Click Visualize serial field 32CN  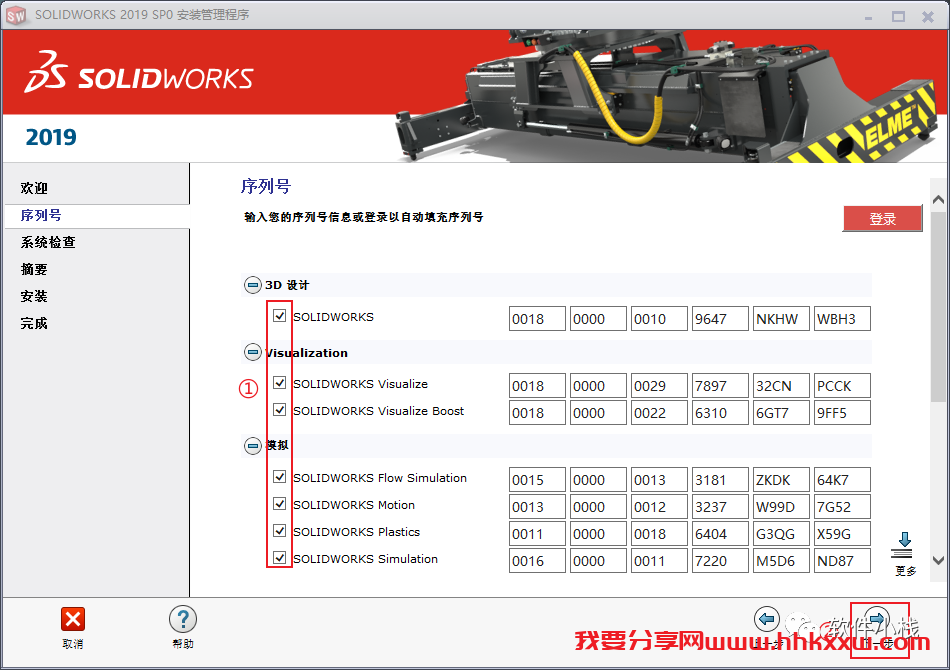[782, 386]
